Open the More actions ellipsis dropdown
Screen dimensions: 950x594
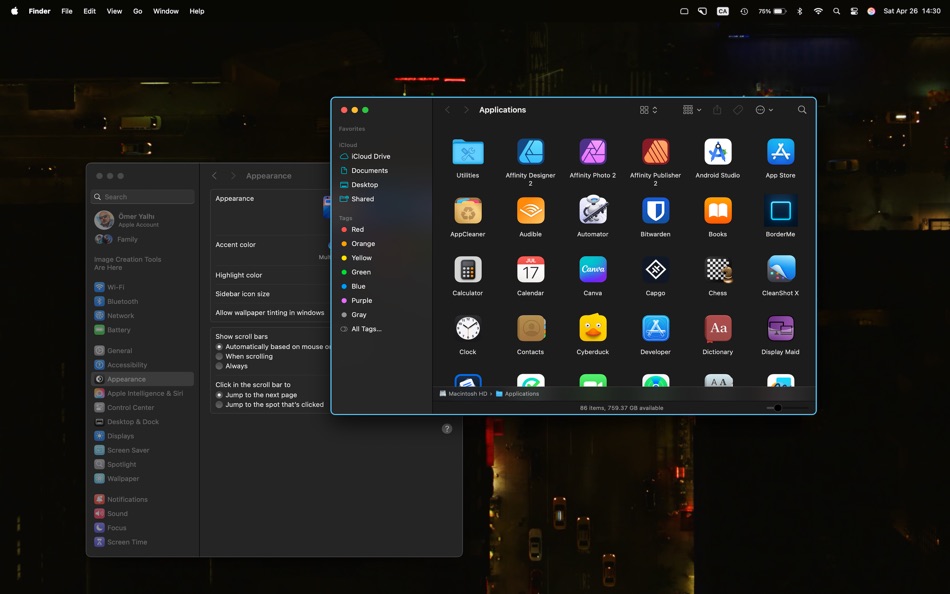click(764, 110)
